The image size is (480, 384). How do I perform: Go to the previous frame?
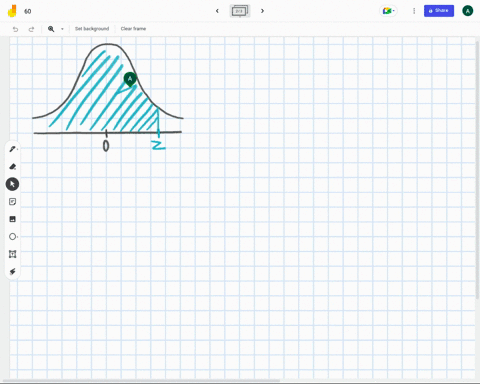pyautogui.click(x=217, y=11)
